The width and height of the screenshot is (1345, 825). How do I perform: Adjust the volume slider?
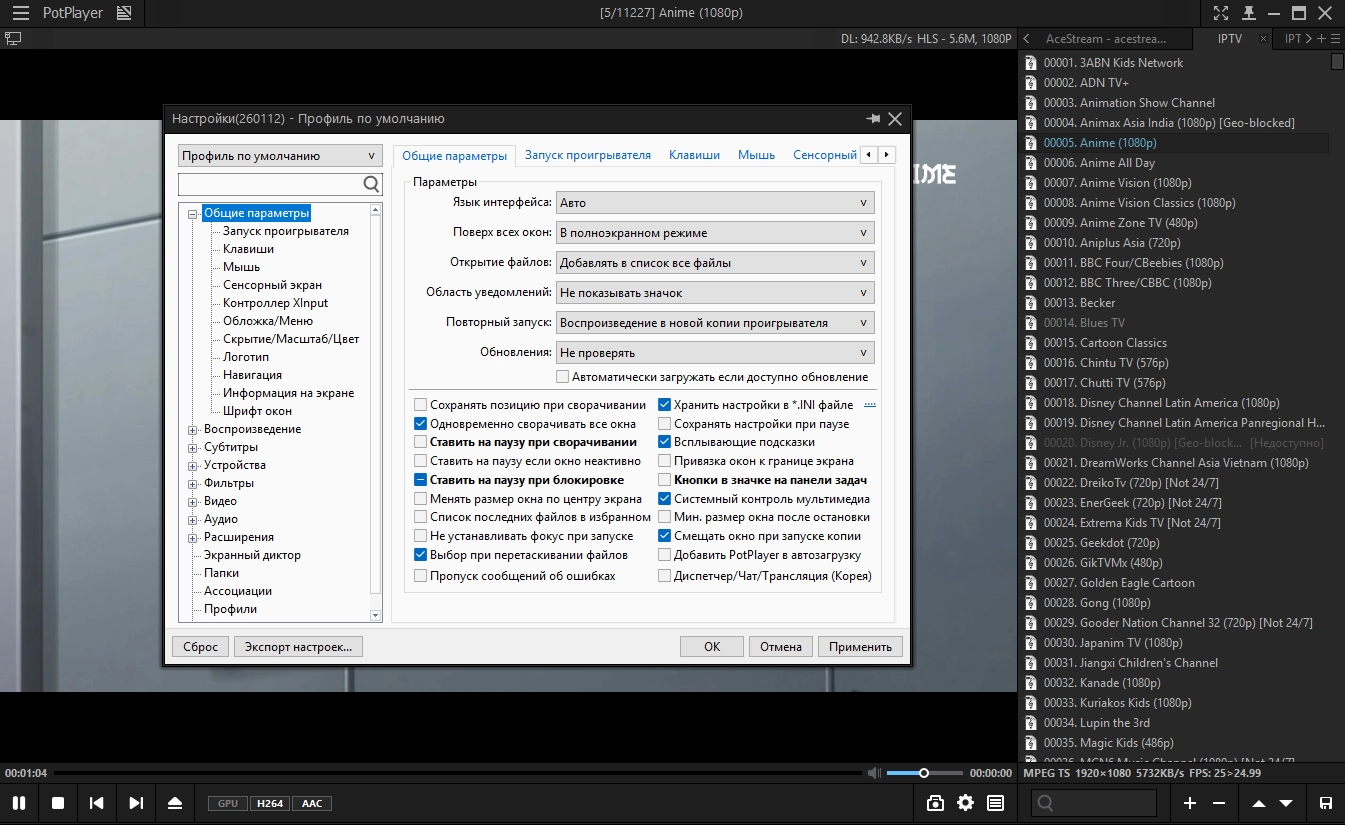(924, 773)
